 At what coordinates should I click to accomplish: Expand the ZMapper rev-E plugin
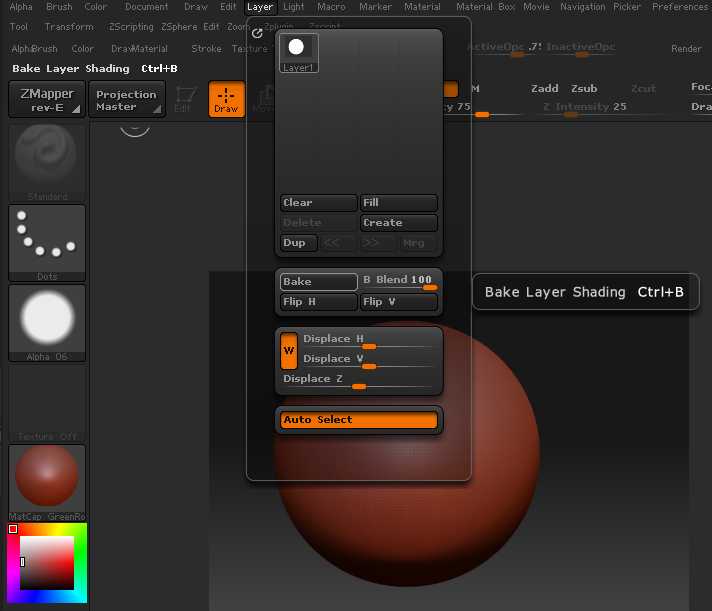point(46,100)
